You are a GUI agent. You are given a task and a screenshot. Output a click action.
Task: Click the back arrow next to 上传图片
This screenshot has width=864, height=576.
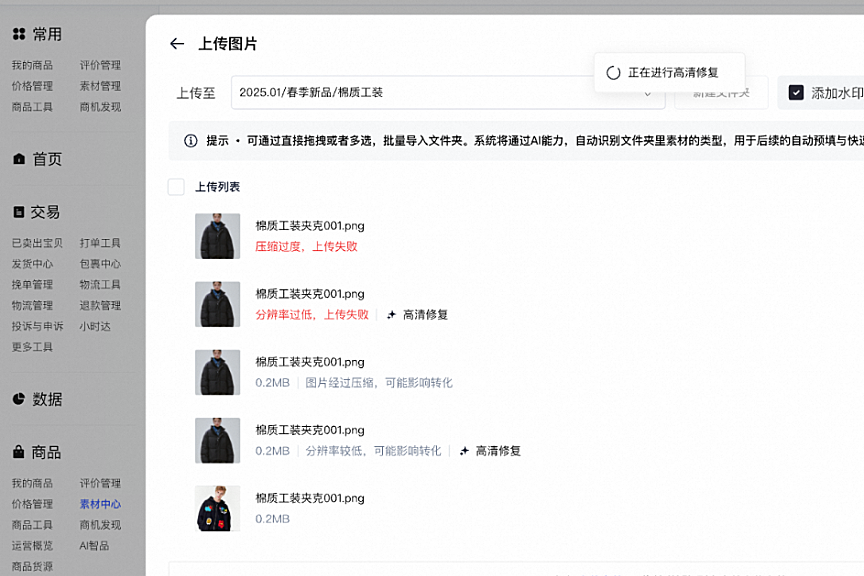pos(176,44)
